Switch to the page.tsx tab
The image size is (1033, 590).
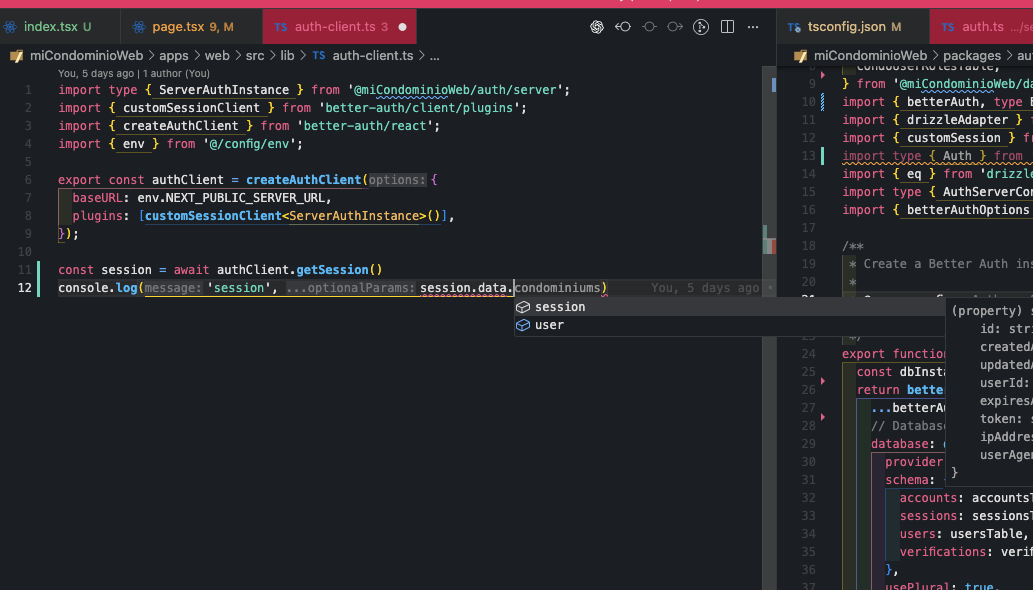click(x=180, y=27)
